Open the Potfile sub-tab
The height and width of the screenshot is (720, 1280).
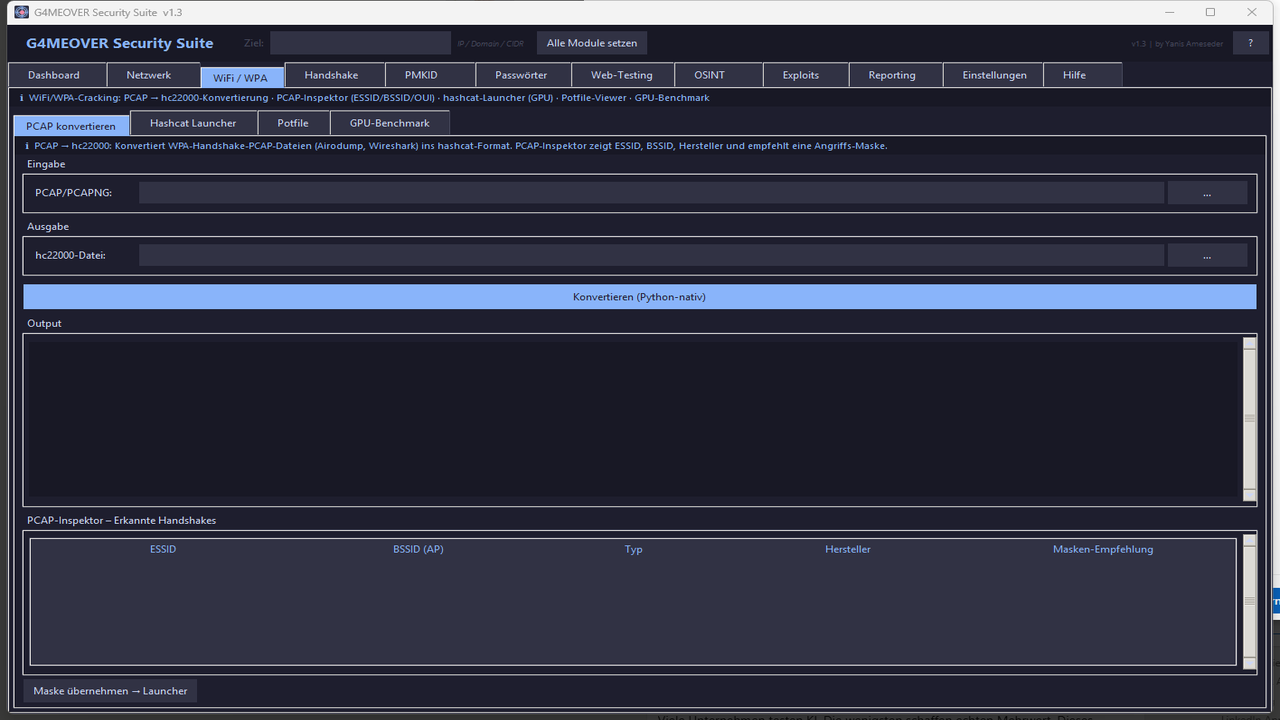click(293, 123)
